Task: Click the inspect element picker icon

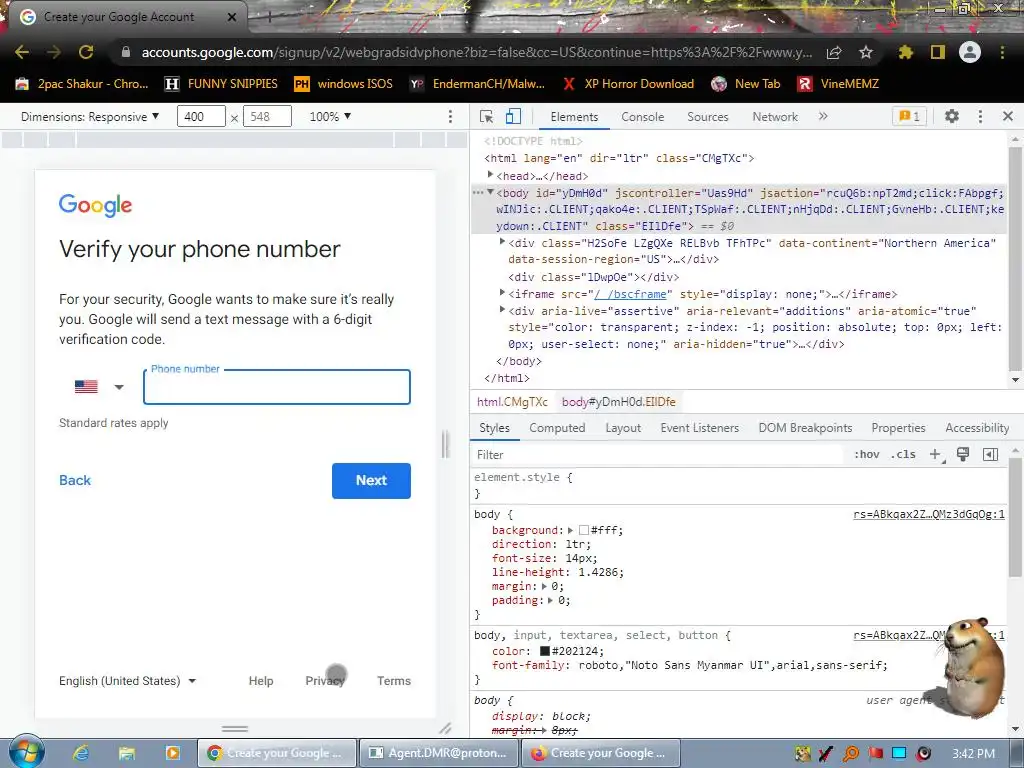Action: [487, 116]
